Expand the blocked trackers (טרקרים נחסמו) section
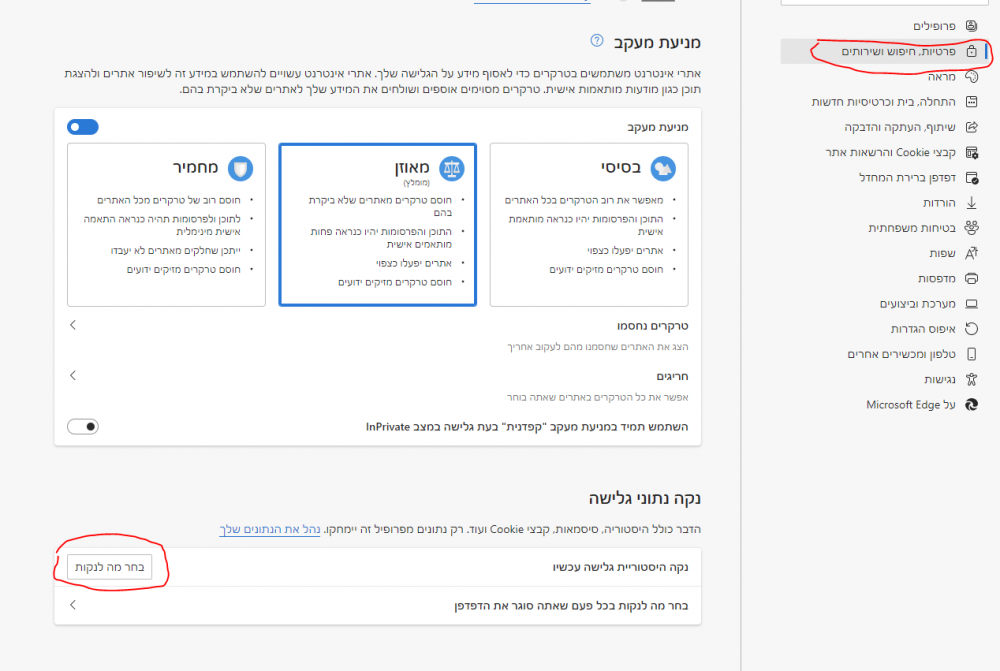The height and width of the screenshot is (671, 1000). click(x=72, y=324)
